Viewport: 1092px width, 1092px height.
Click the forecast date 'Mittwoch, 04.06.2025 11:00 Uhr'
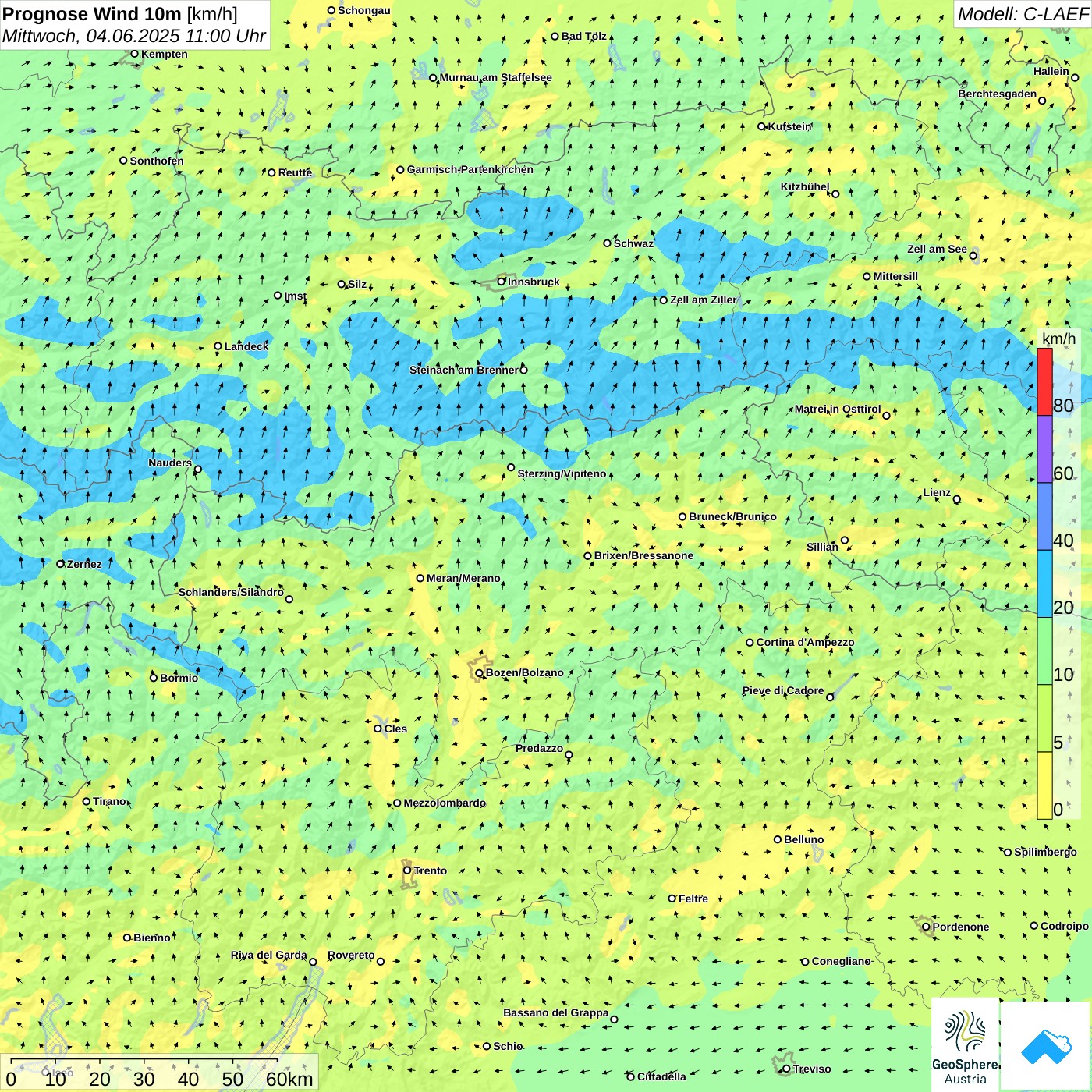[134, 36]
